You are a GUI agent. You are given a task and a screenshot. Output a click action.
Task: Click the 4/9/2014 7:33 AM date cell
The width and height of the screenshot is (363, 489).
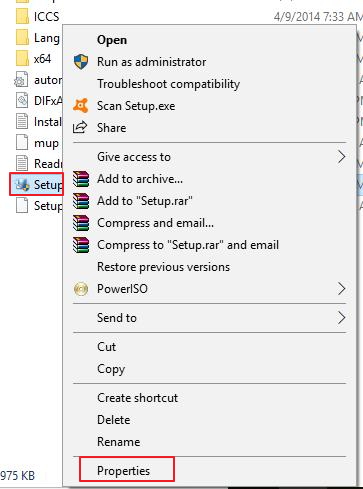tap(318, 16)
